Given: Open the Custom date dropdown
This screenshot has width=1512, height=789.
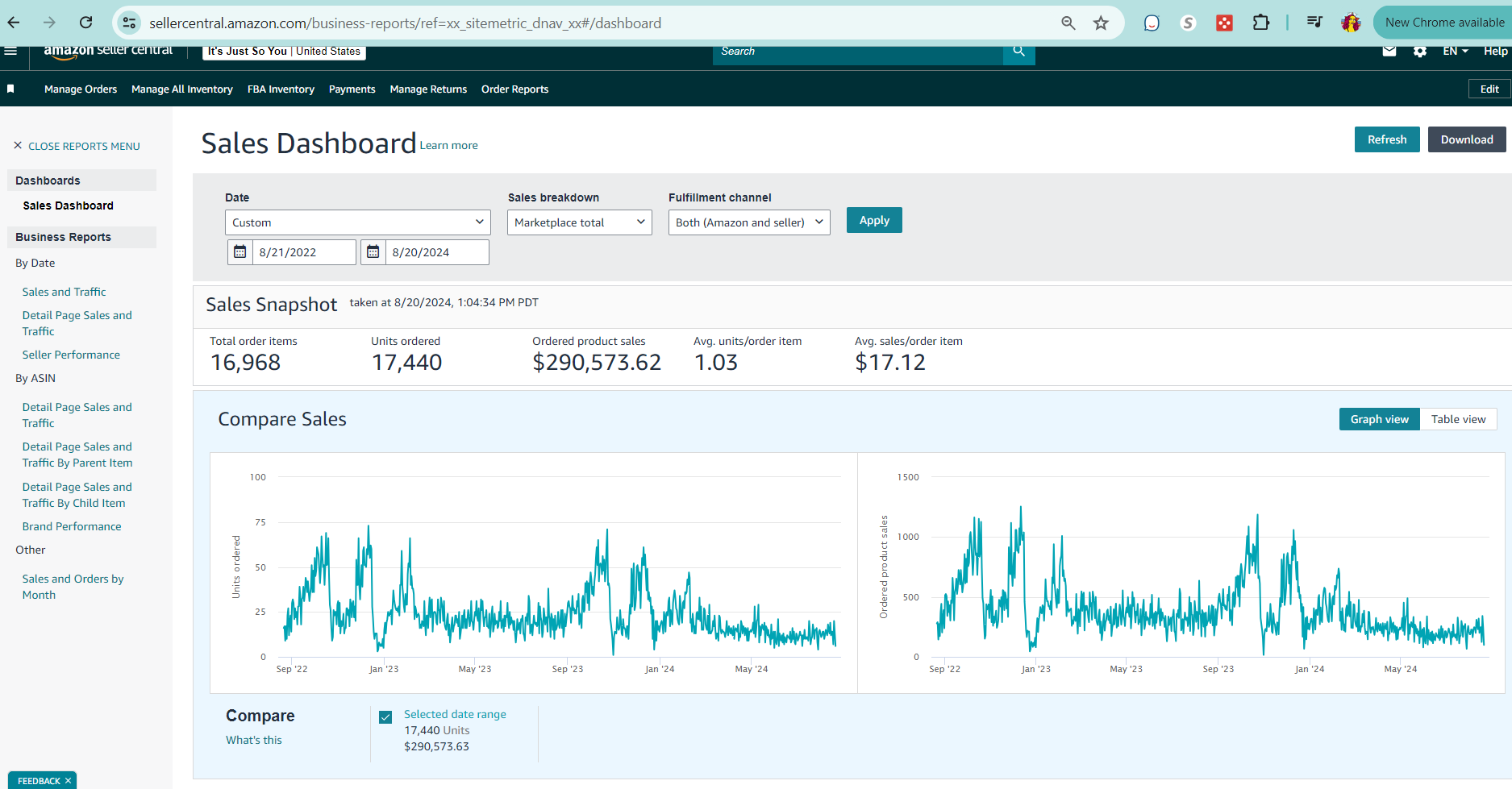Looking at the screenshot, I should (357, 222).
